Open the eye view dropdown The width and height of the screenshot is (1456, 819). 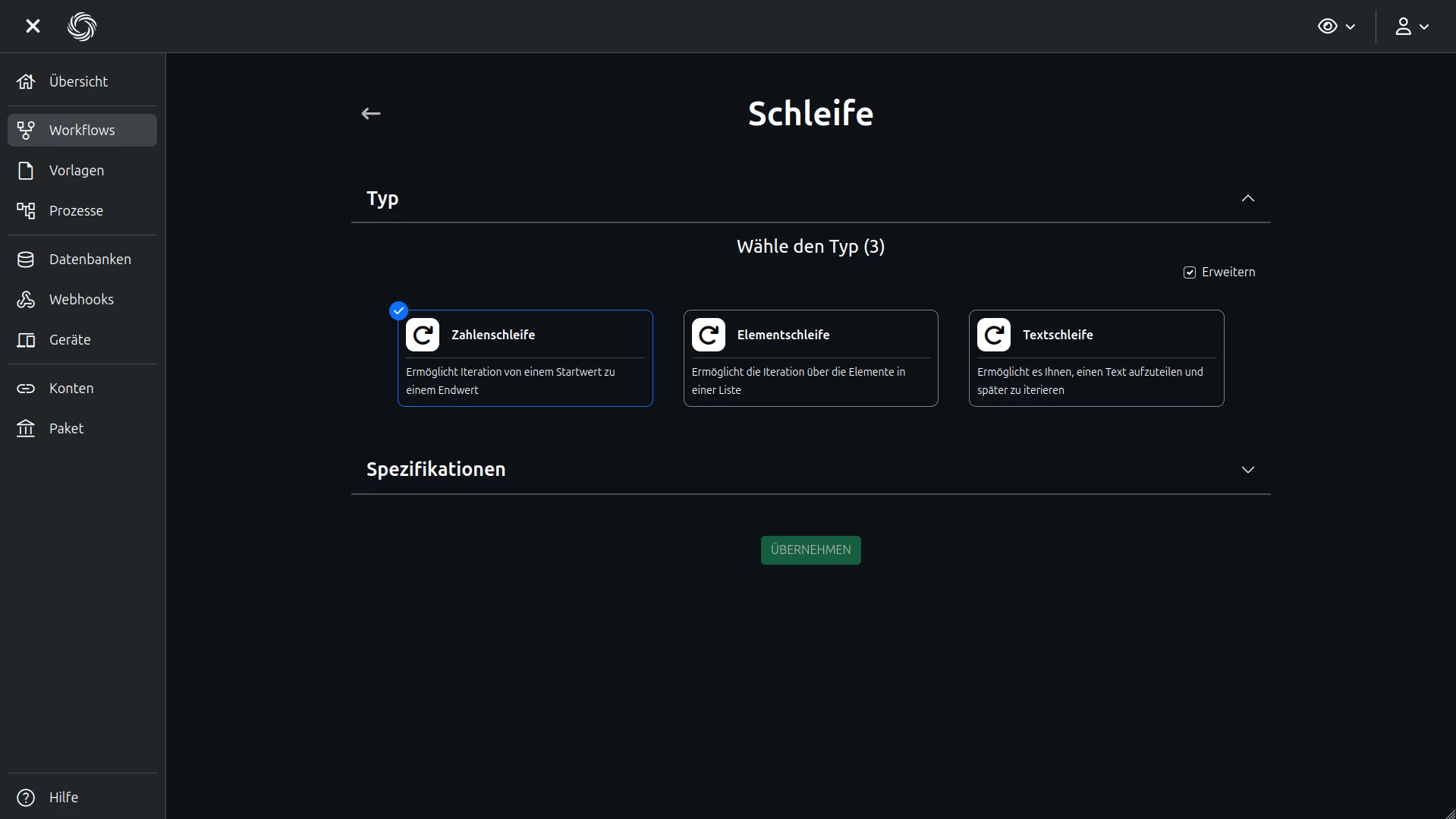click(x=1336, y=27)
